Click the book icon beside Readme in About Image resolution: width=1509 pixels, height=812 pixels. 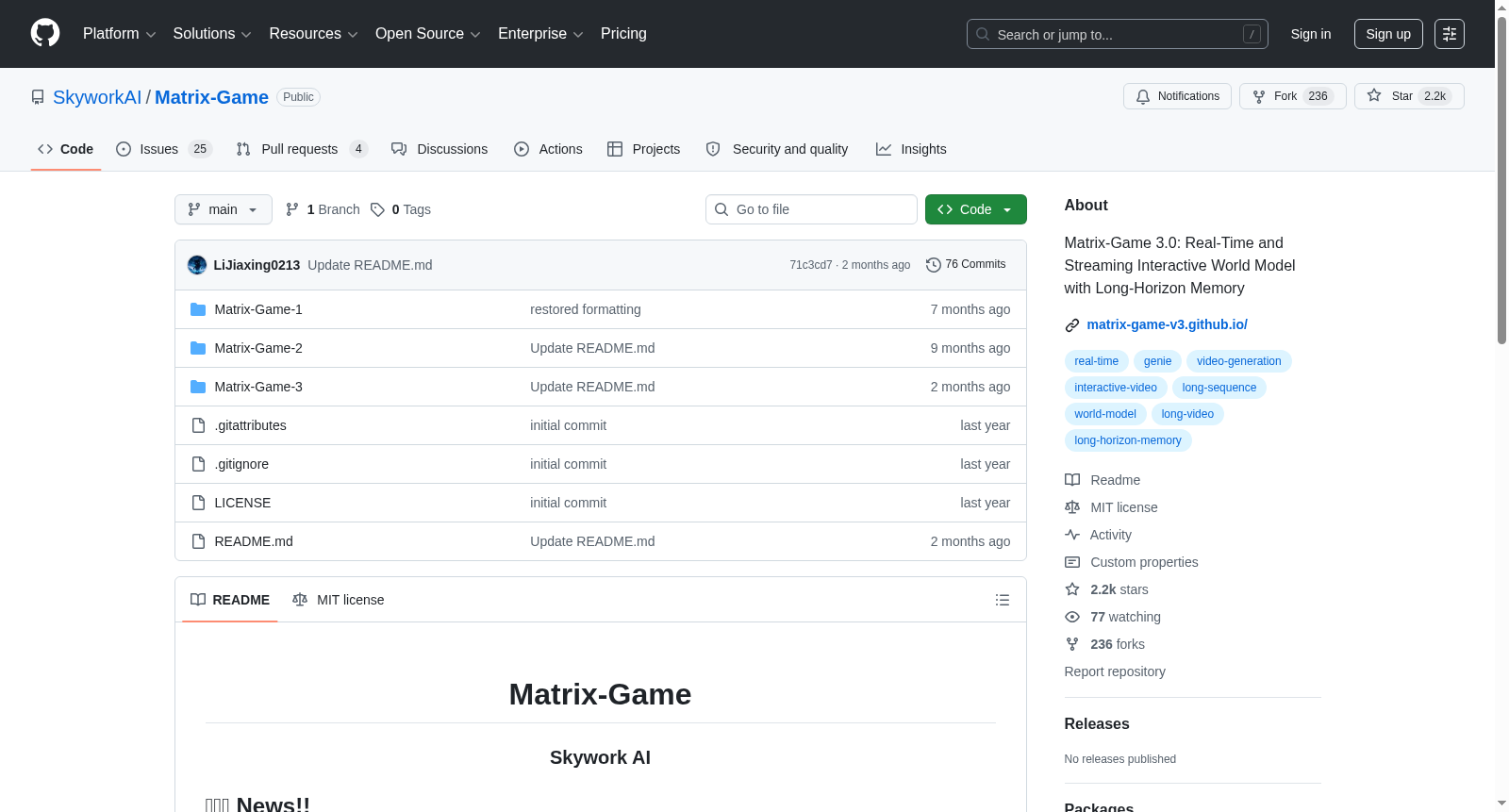pos(1072,480)
